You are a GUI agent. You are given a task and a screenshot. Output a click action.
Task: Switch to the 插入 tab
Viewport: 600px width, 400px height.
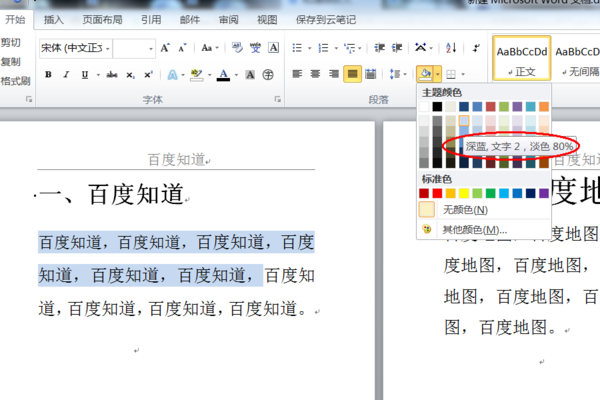pos(54,19)
